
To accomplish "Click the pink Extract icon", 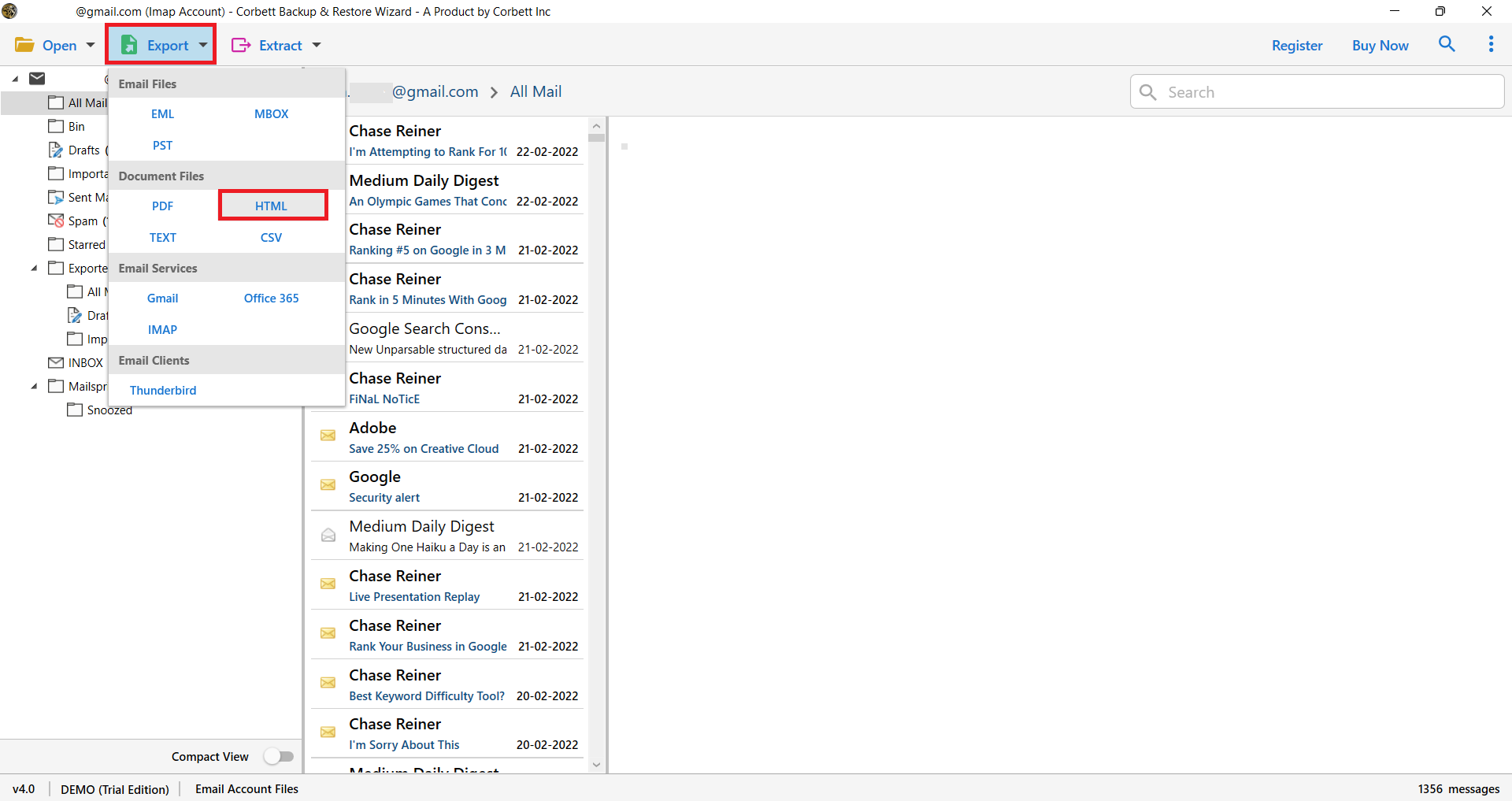I will point(241,45).
